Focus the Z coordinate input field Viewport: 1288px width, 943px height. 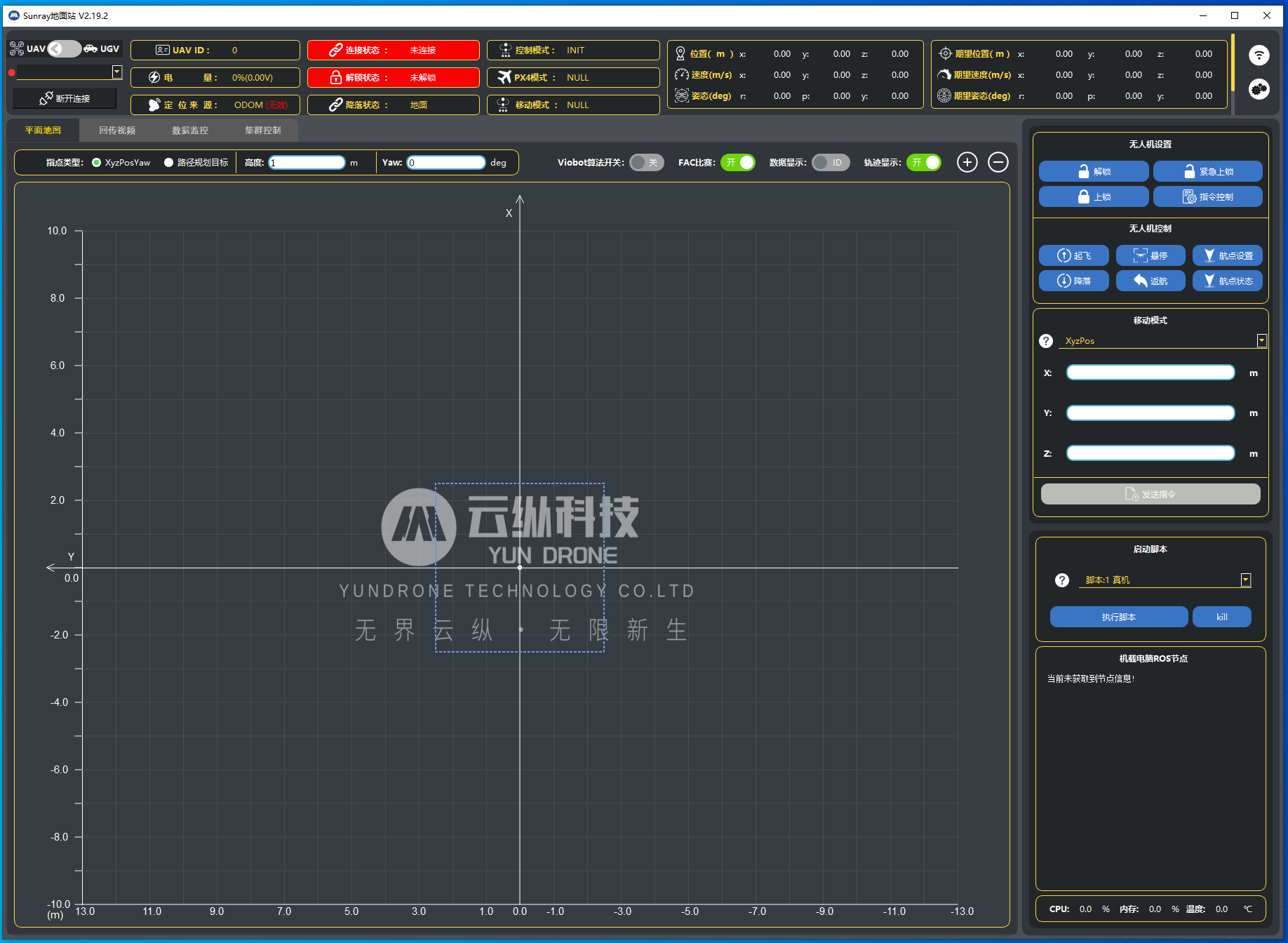[1151, 453]
